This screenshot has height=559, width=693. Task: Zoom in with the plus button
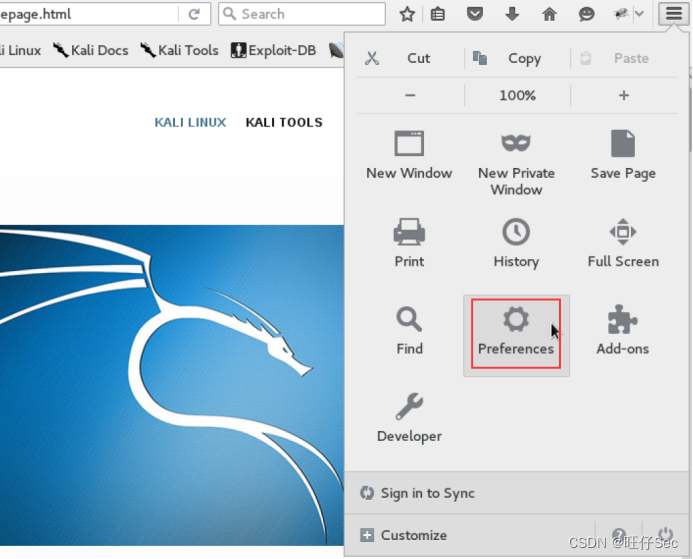[x=624, y=95]
